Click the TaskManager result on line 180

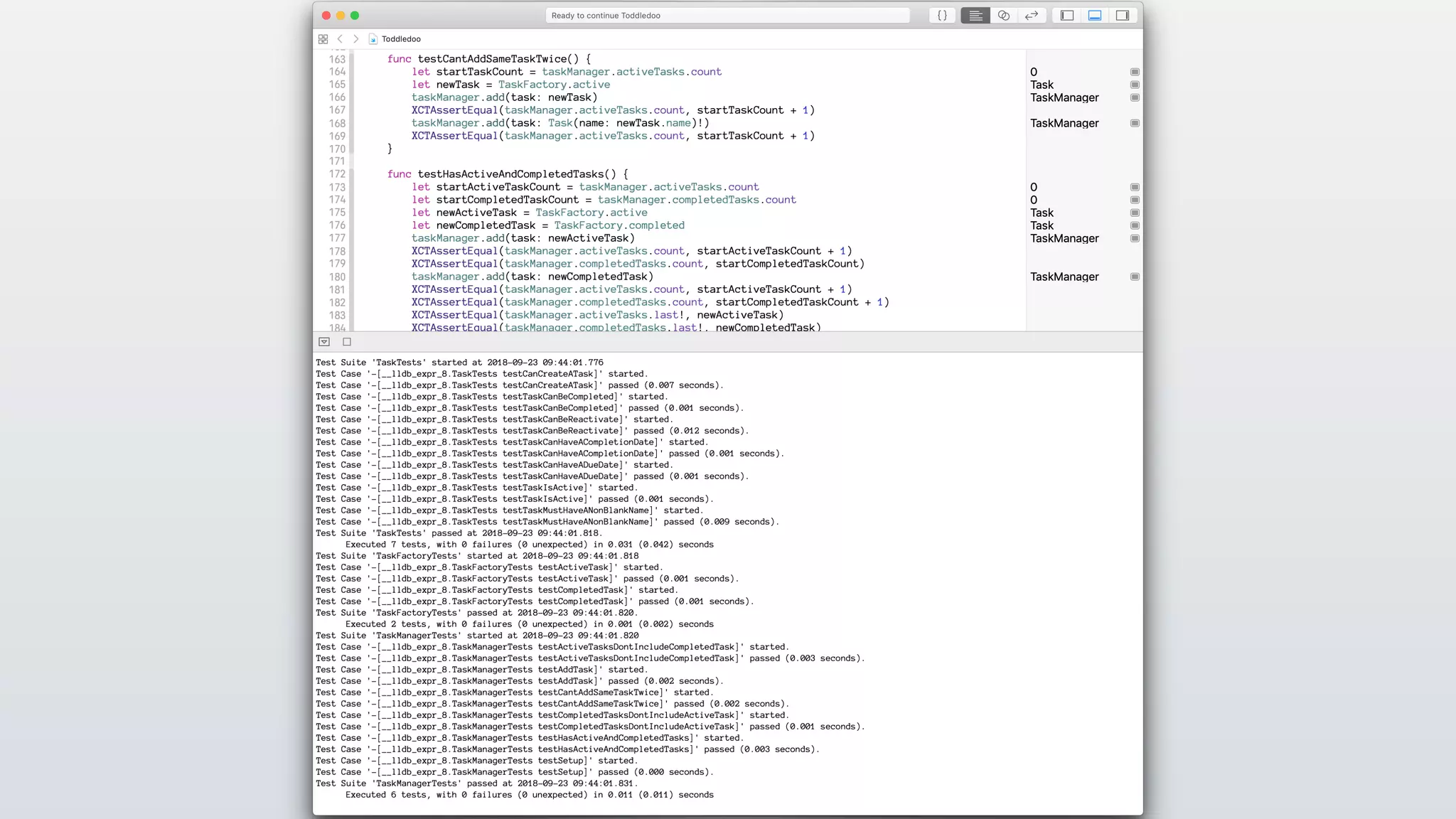click(1064, 277)
